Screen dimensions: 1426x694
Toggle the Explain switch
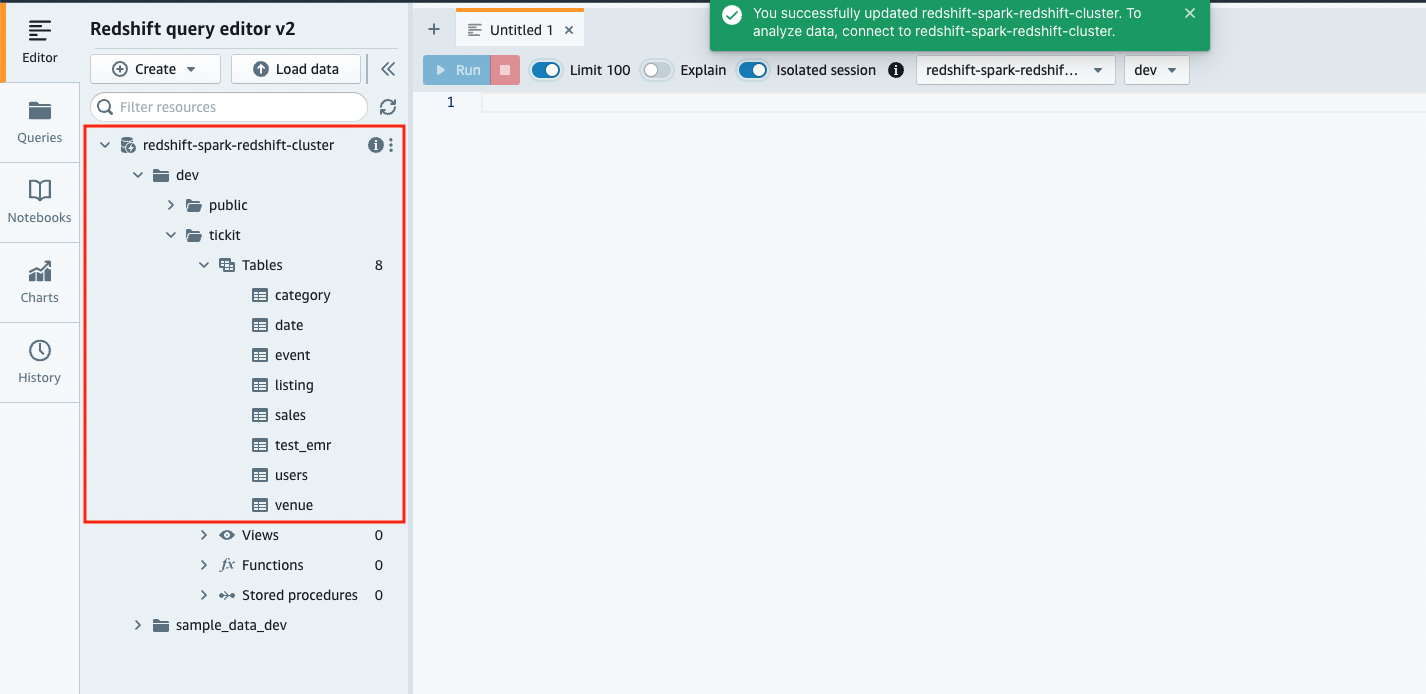[657, 70]
